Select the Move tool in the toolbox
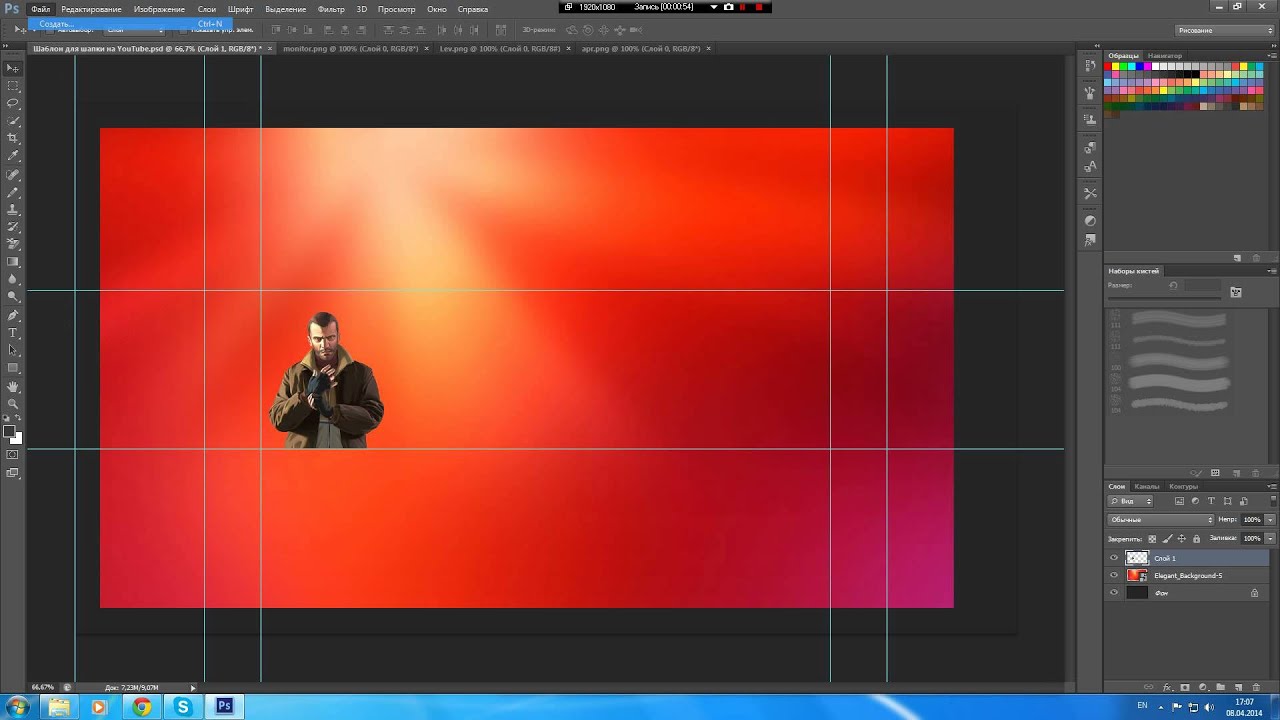The width and height of the screenshot is (1280, 720). (13, 68)
